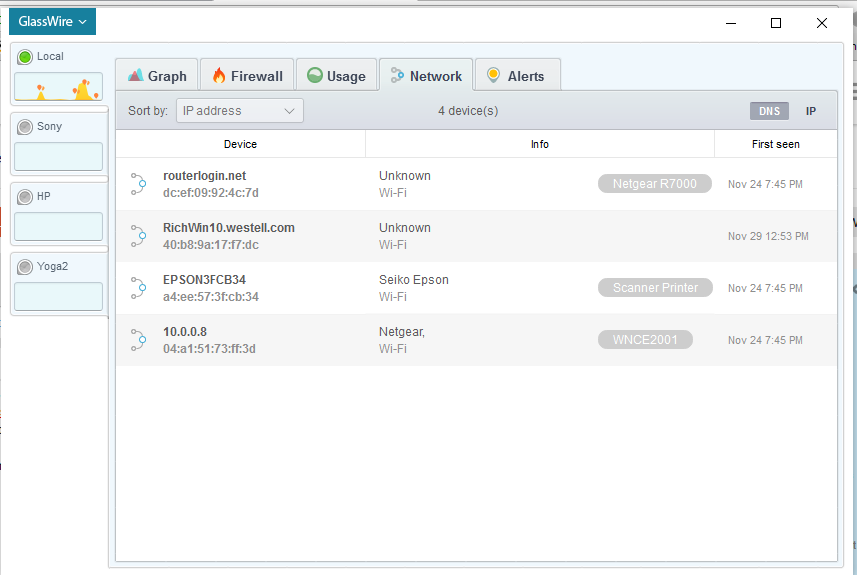Sort by the First seen column header

coord(775,144)
